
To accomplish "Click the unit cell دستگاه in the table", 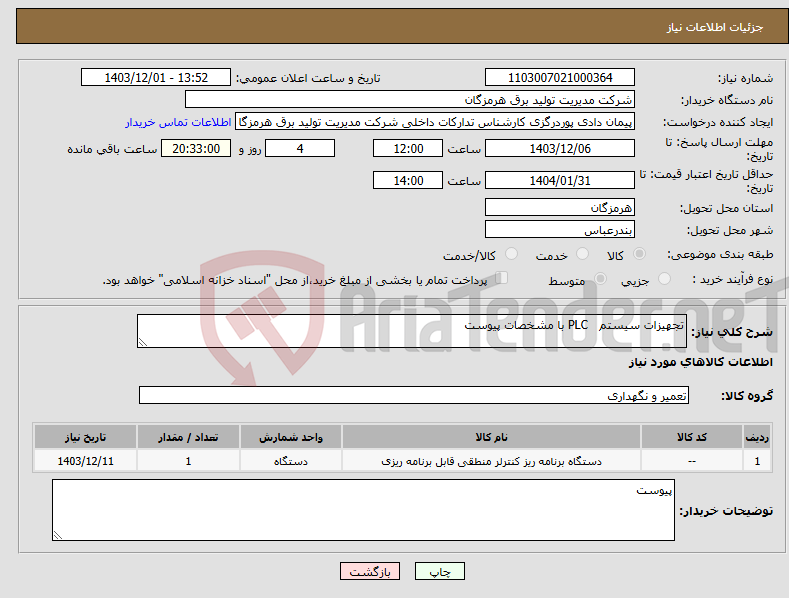I will (291, 461).
